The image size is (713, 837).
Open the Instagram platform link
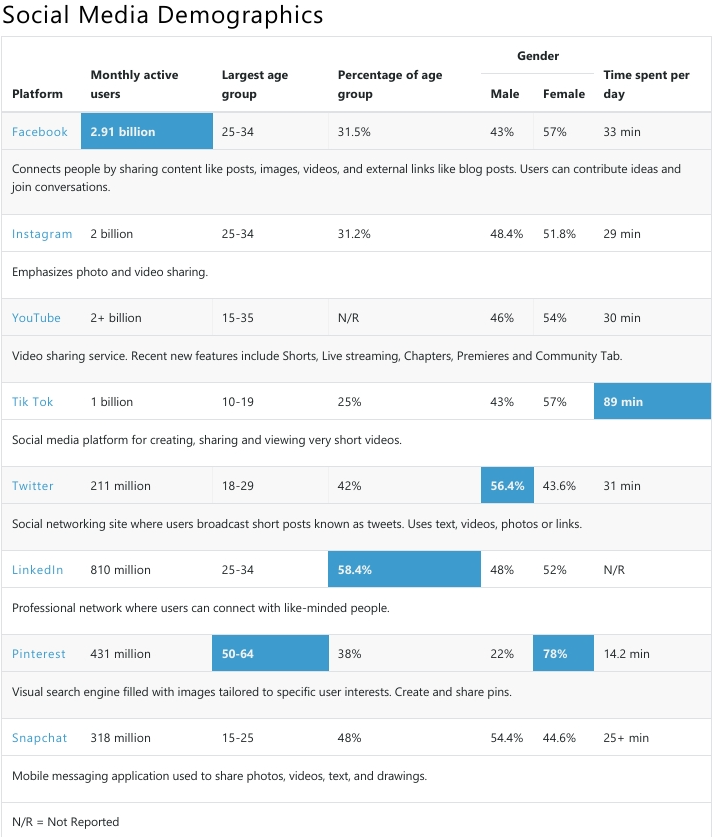point(42,234)
